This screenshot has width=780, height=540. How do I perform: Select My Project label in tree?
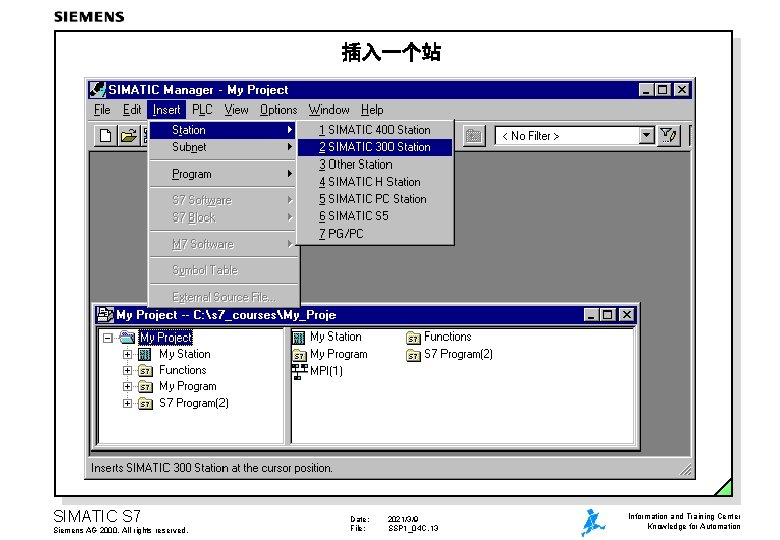(166, 338)
